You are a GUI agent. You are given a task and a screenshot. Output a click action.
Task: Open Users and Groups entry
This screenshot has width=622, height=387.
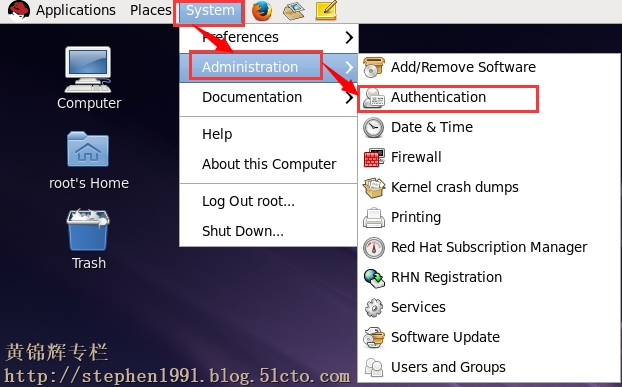pos(490,368)
